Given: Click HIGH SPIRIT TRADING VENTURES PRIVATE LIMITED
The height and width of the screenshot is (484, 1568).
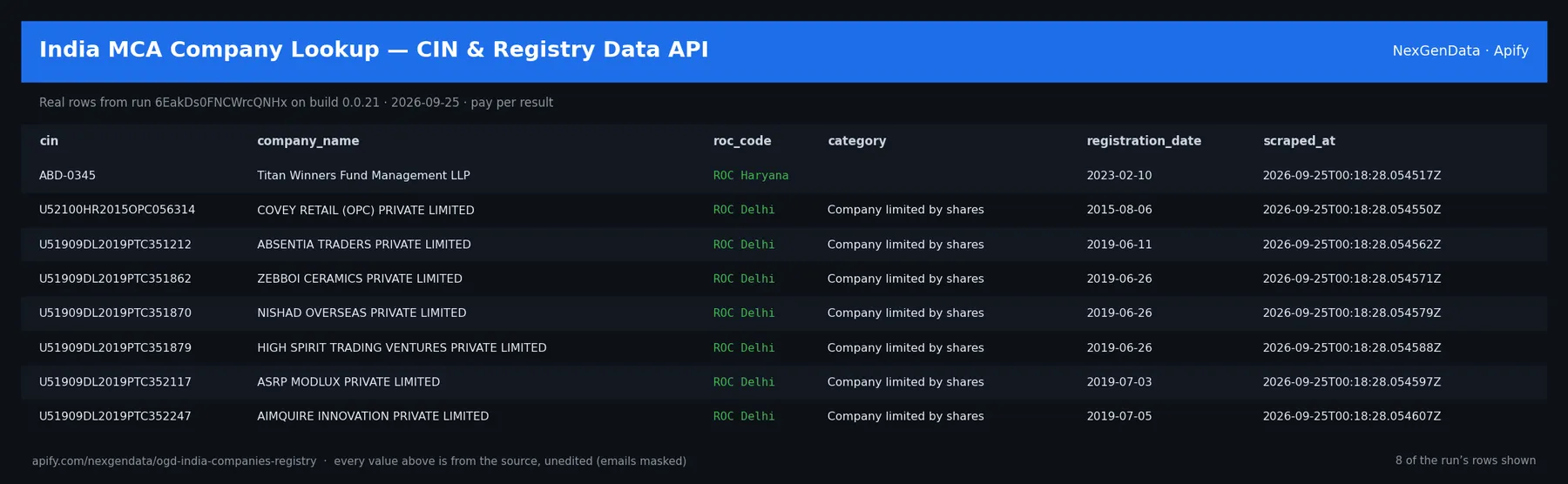Looking at the screenshot, I should coord(402,347).
